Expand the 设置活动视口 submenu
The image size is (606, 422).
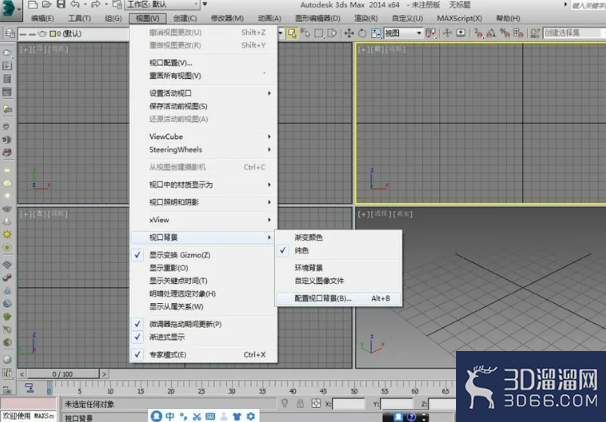204,93
